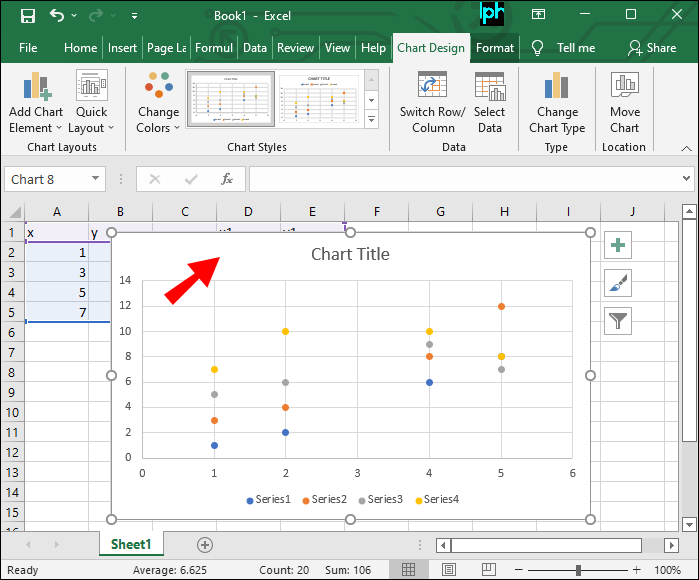Open the Name Box dropdown arrow

(x=96, y=179)
